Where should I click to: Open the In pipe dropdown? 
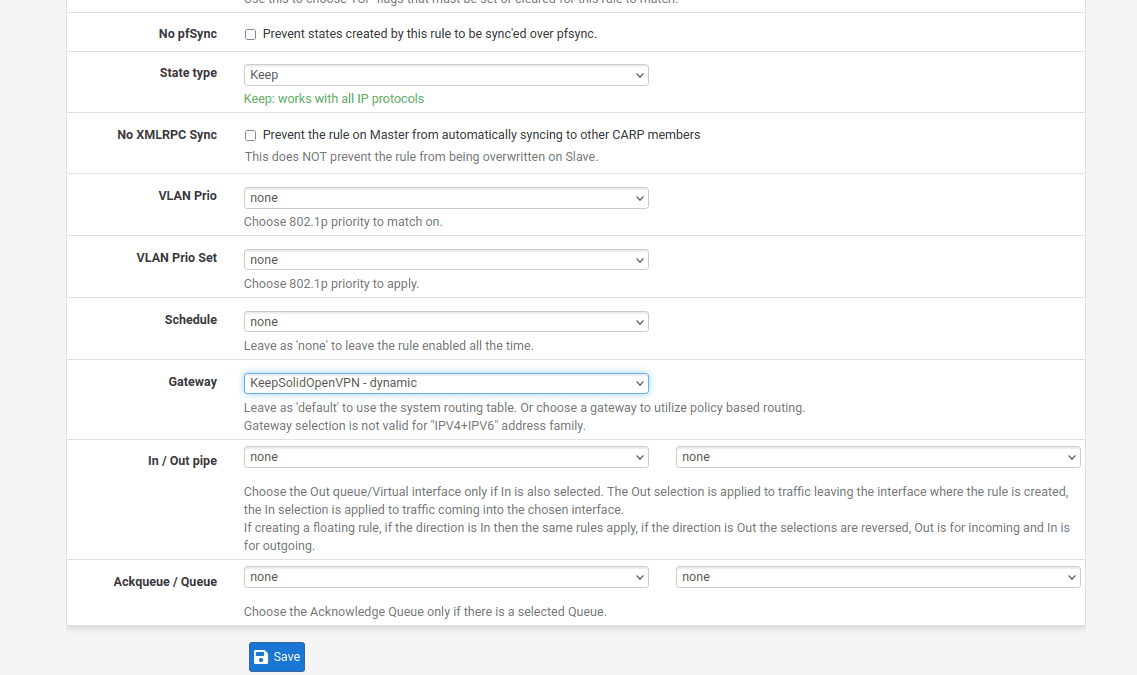click(446, 457)
